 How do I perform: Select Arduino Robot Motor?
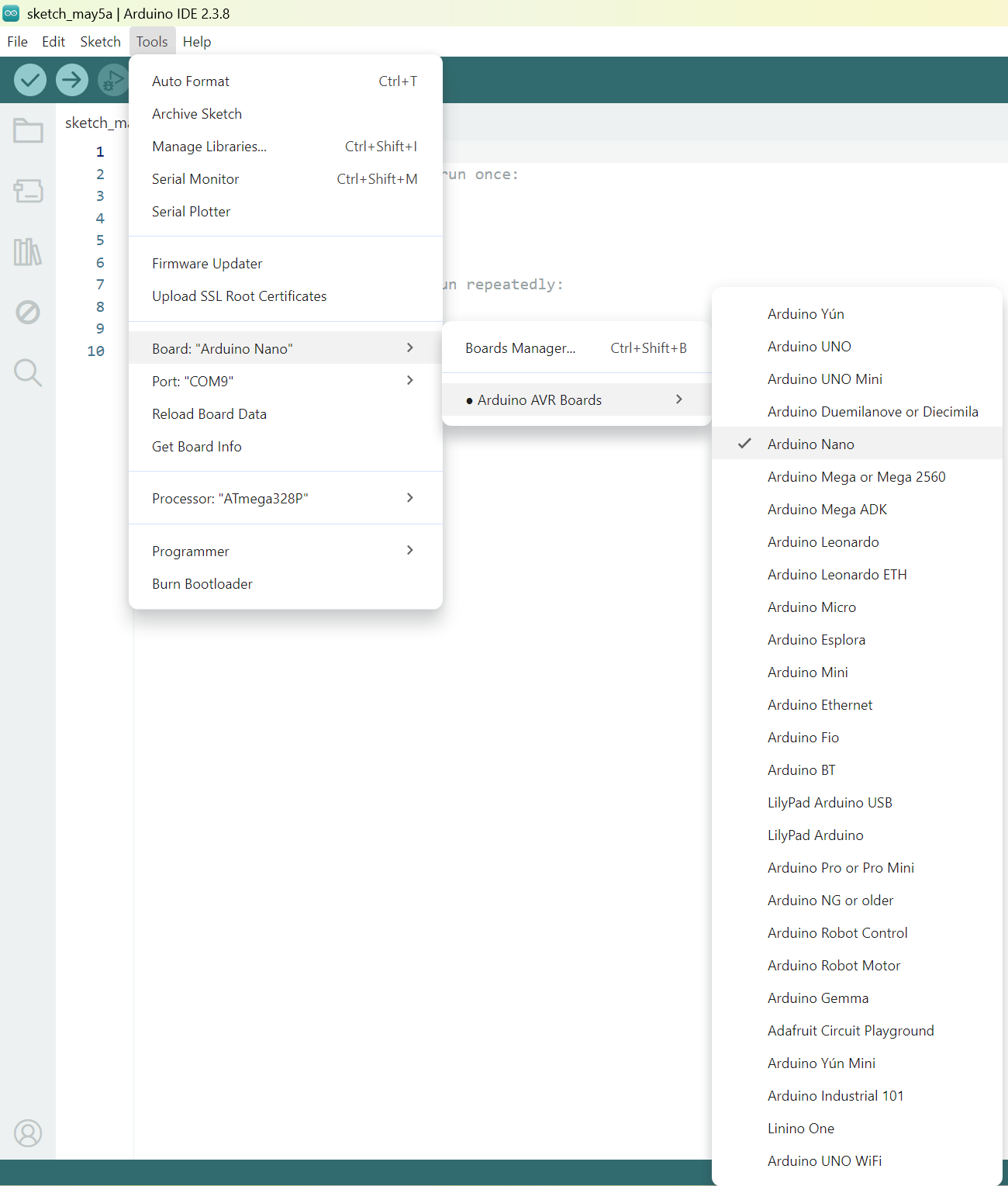click(x=857, y=965)
